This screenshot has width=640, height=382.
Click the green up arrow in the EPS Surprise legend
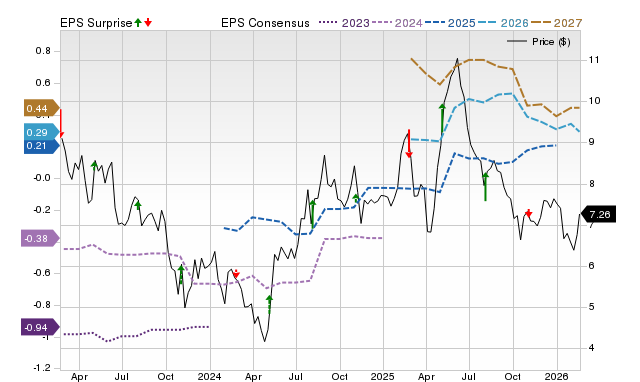[138, 22]
